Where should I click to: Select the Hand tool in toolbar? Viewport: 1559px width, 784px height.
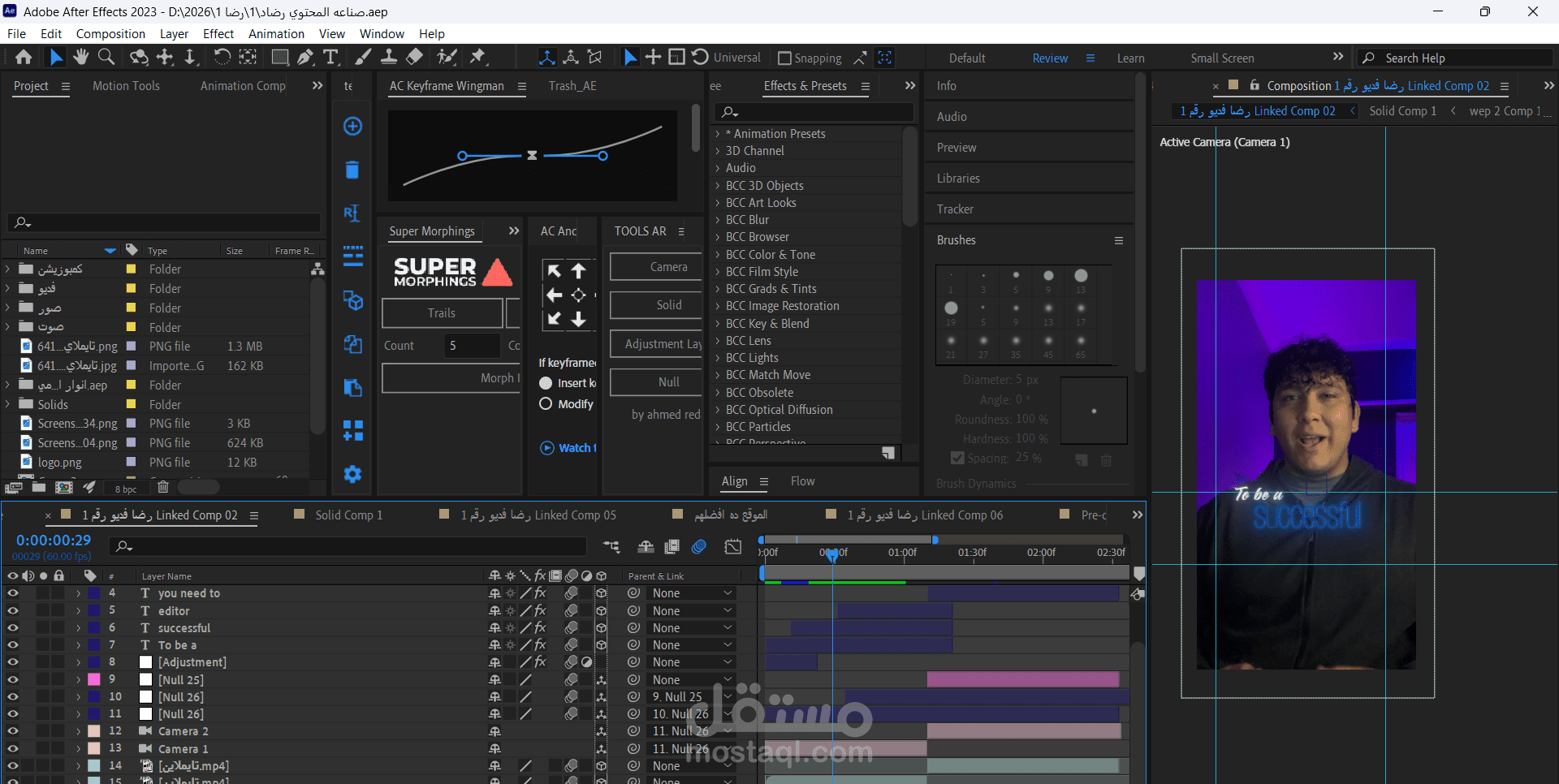click(80, 57)
